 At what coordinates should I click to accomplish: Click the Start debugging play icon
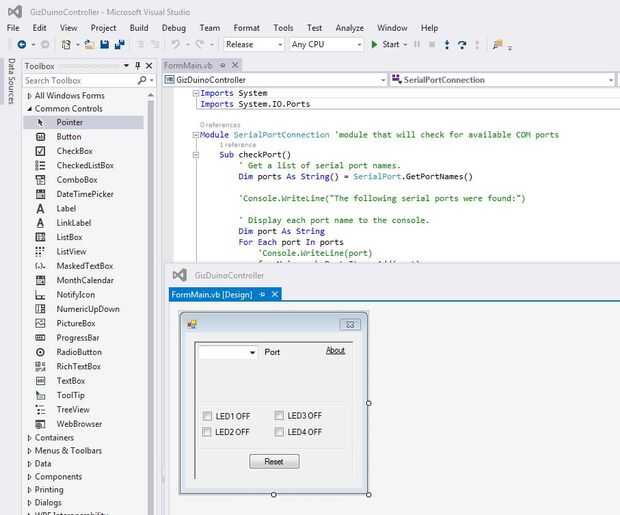coord(374,45)
